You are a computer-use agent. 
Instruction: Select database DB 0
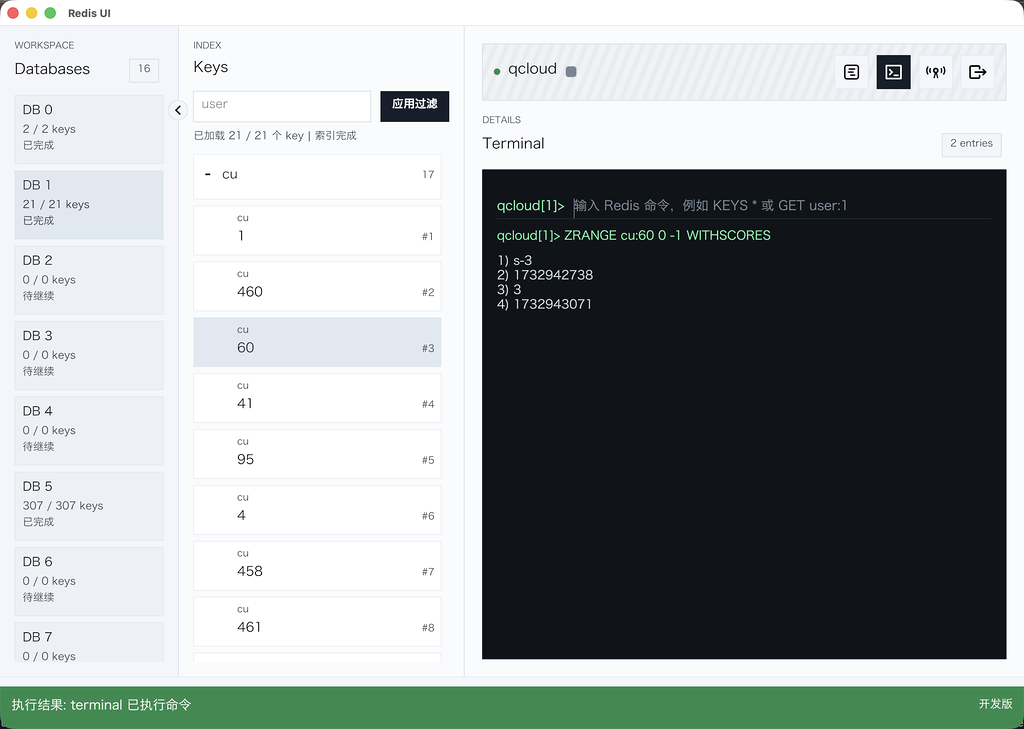[89, 128]
